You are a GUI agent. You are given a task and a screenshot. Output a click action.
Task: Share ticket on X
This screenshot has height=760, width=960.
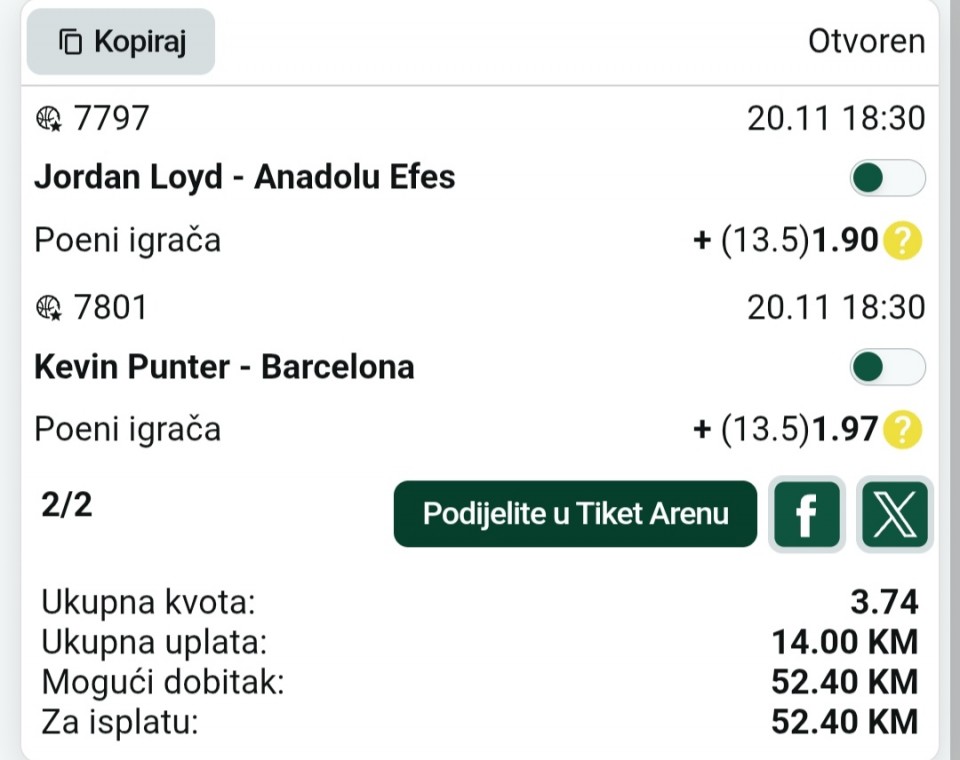click(895, 515)
